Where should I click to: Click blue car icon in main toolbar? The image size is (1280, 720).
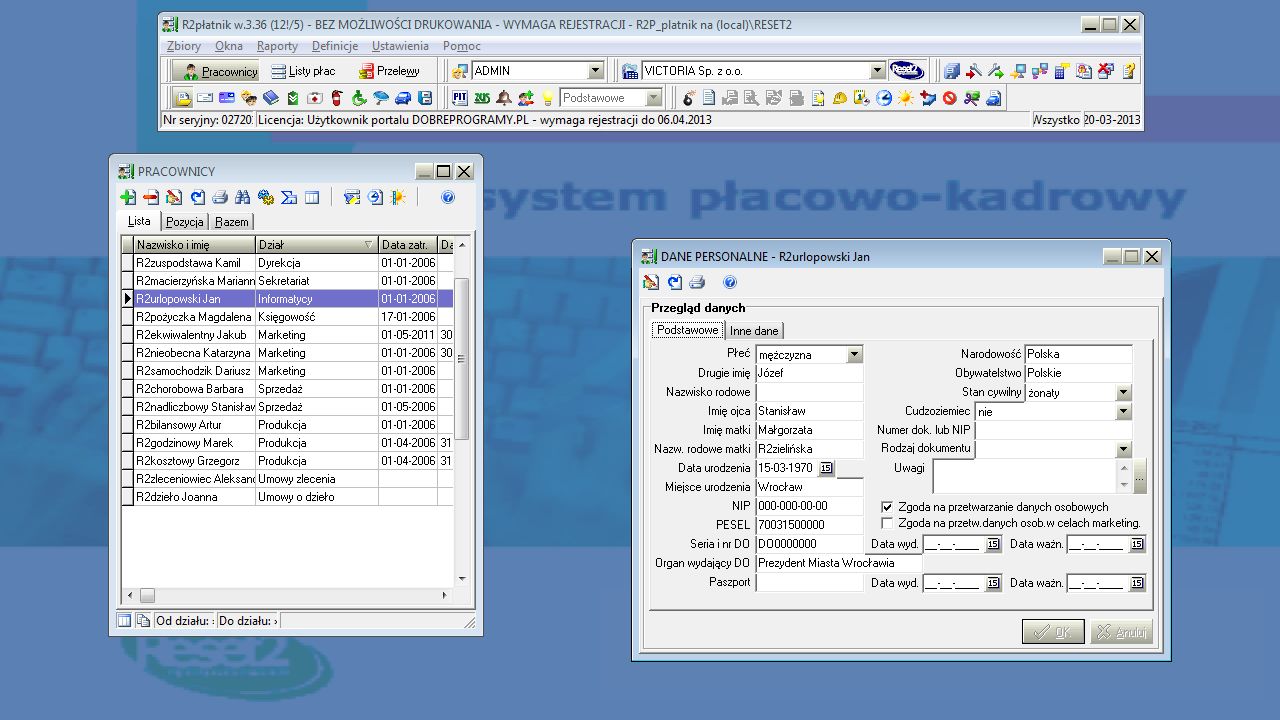(x=403, y=98)
